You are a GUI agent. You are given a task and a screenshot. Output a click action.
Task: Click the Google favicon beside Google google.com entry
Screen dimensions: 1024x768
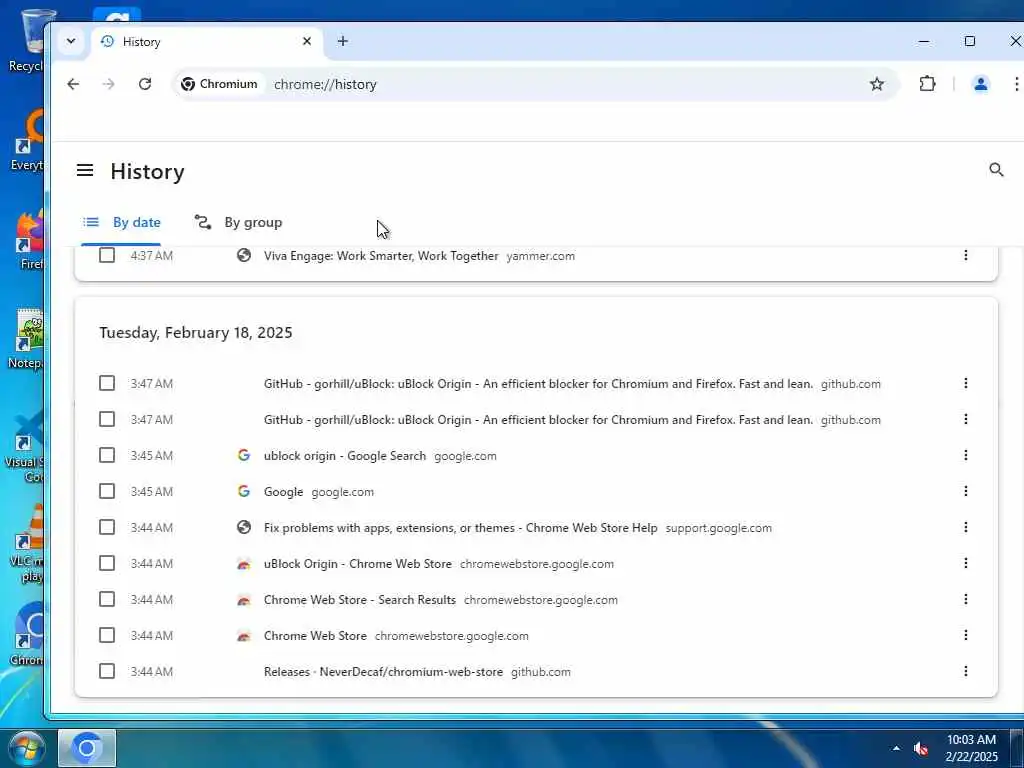point(244,491)
